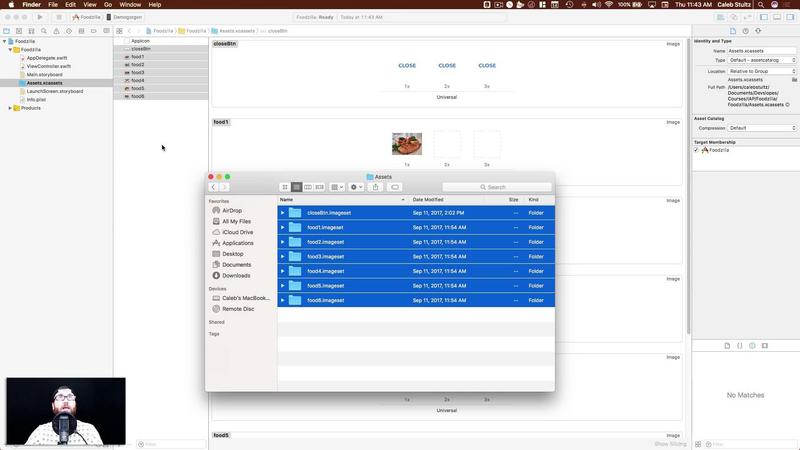The width and height of the screenshot is (800, 450).
Task: Expand food3.imageset disclosure triangle in Finder
Action: coord(283,257)
